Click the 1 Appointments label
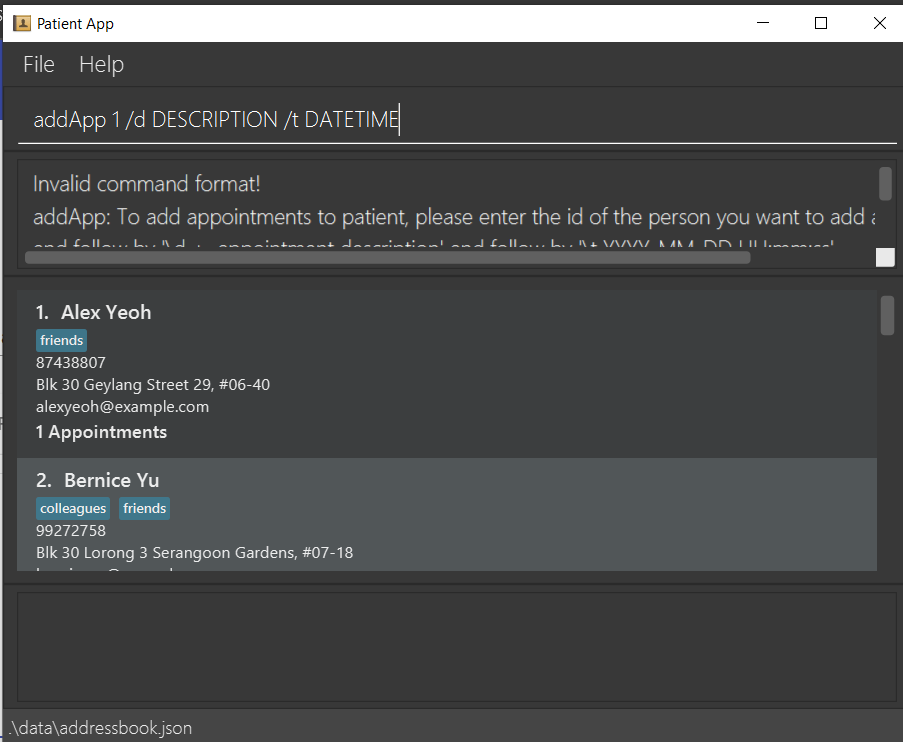This screenshot has width=903, height=742. pos(101,432)
